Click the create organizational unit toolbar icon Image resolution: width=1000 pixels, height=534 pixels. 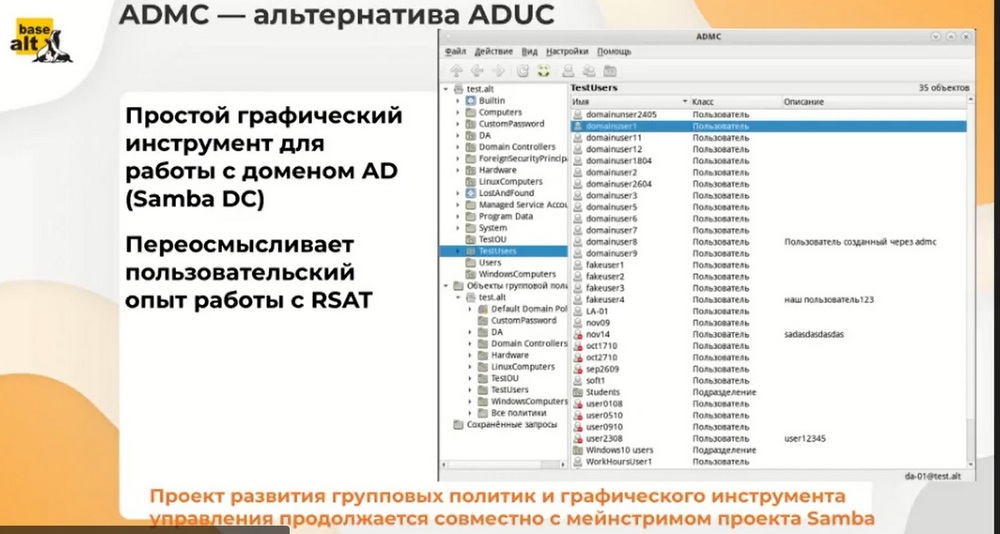(610, 71)
